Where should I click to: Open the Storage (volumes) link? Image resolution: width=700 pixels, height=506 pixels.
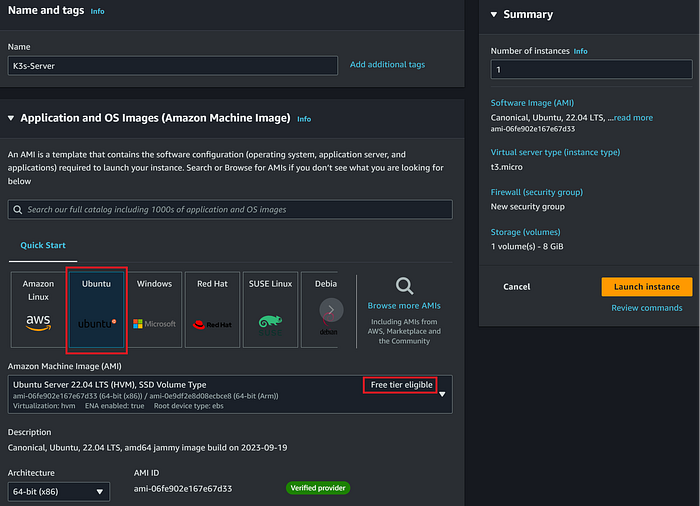525,232
